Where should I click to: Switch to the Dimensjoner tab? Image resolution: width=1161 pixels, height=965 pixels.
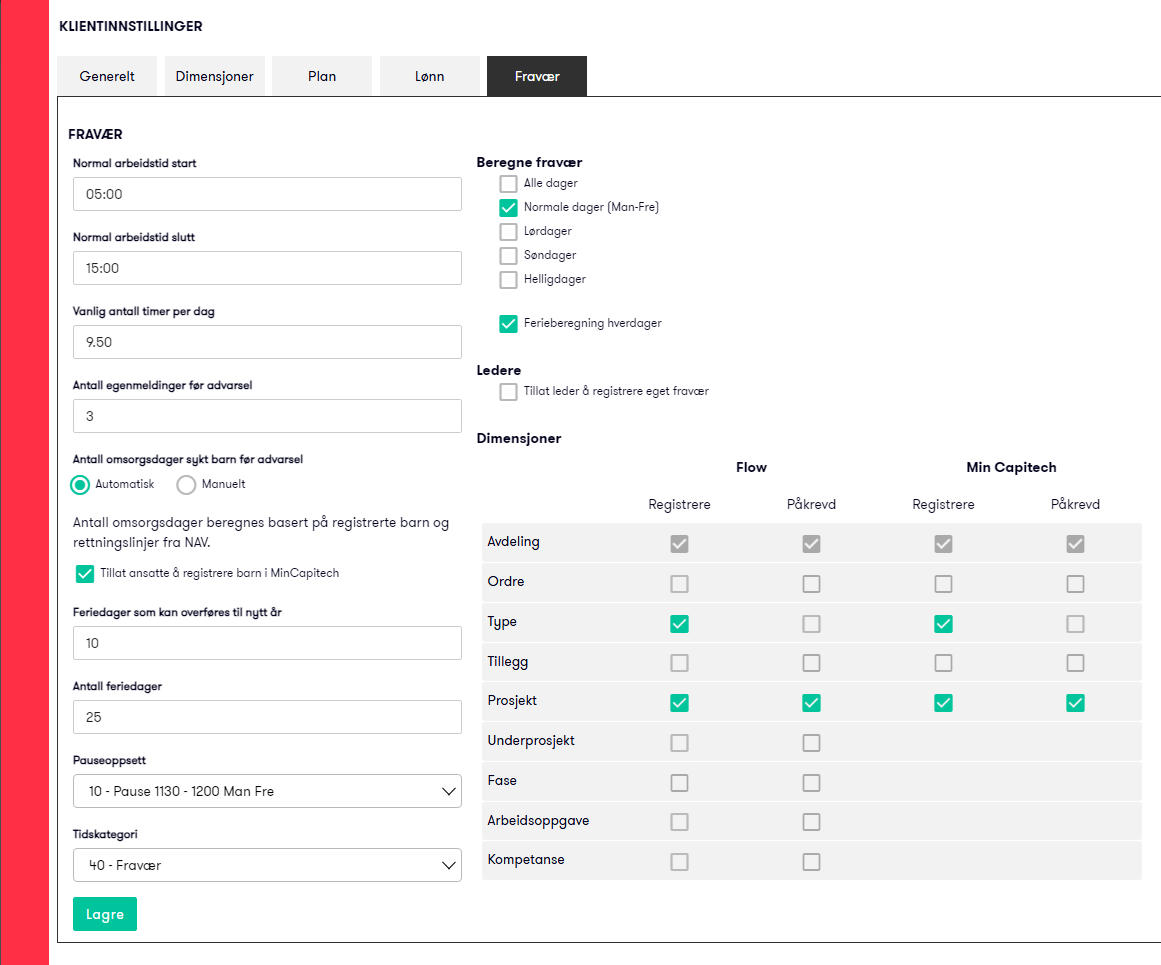[215, 76]
